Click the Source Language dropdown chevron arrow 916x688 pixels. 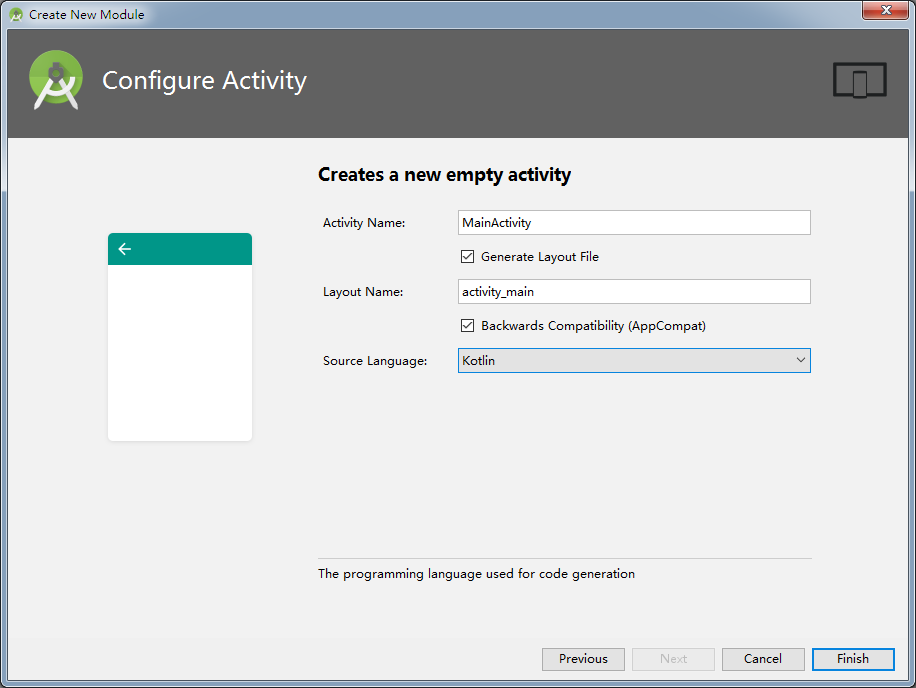coord(800,361)
